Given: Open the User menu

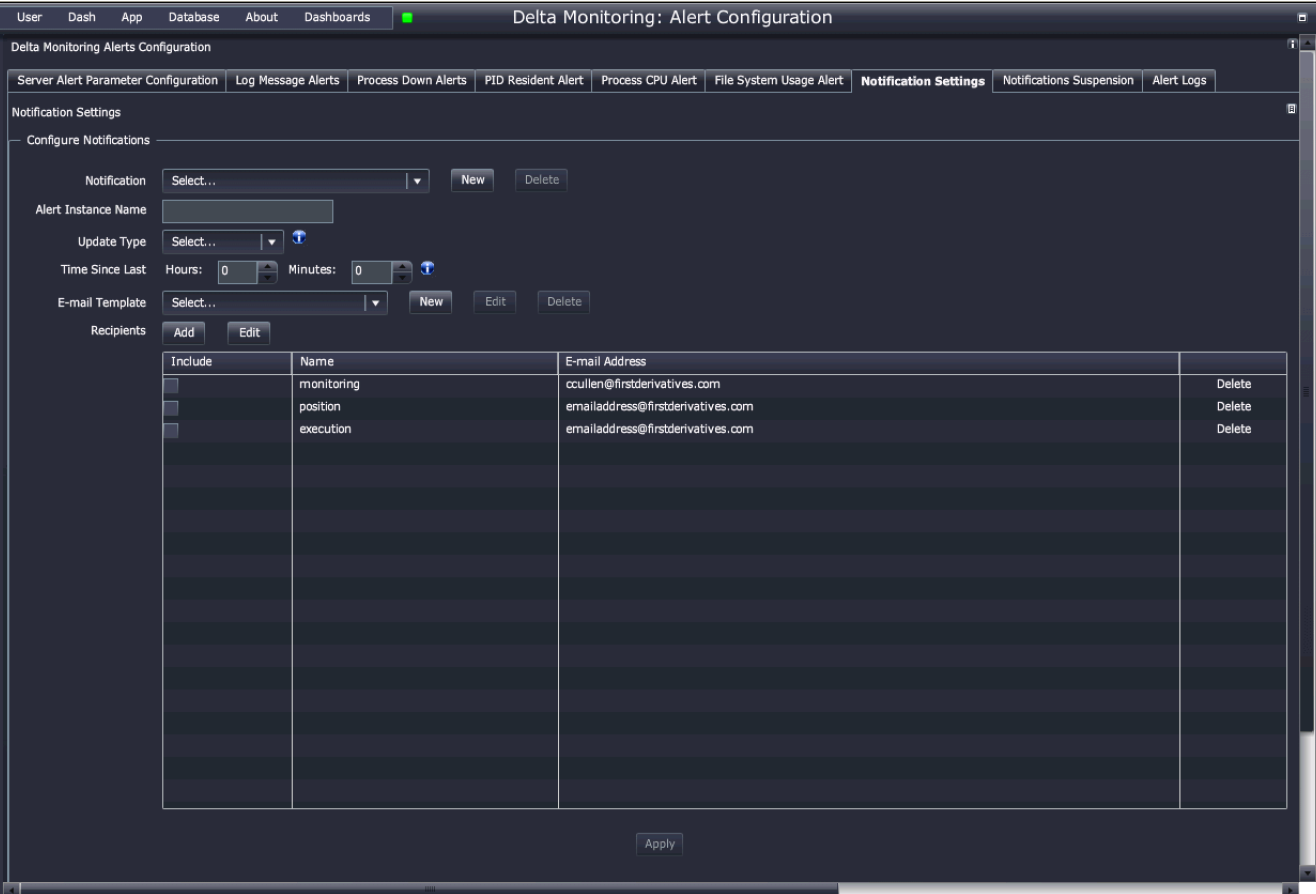Looking at the screenshot, I should tap(29, 17).
